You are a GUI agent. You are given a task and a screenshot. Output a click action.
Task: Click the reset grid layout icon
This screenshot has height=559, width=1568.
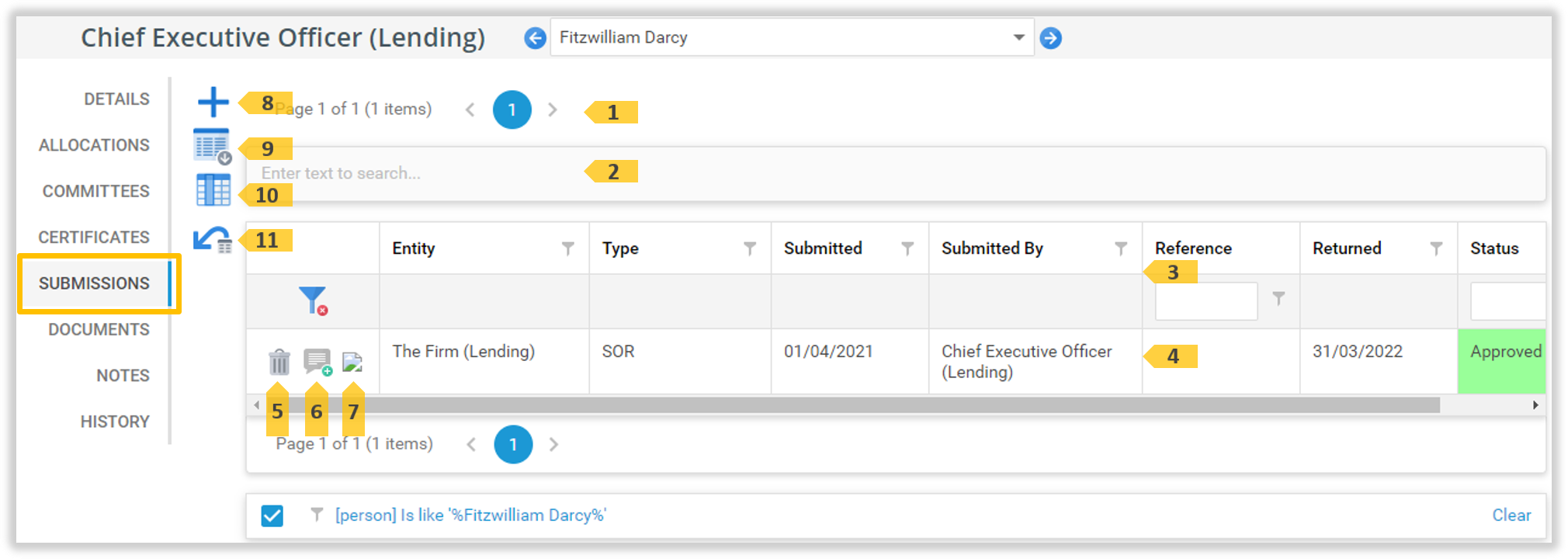pyautogui.click(x=212, y=239)
